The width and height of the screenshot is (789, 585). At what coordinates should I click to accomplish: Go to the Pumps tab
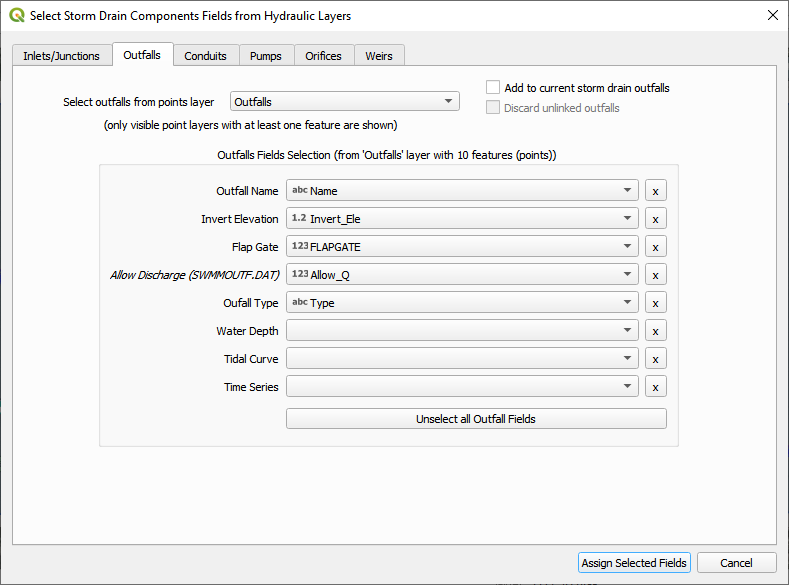265,56
